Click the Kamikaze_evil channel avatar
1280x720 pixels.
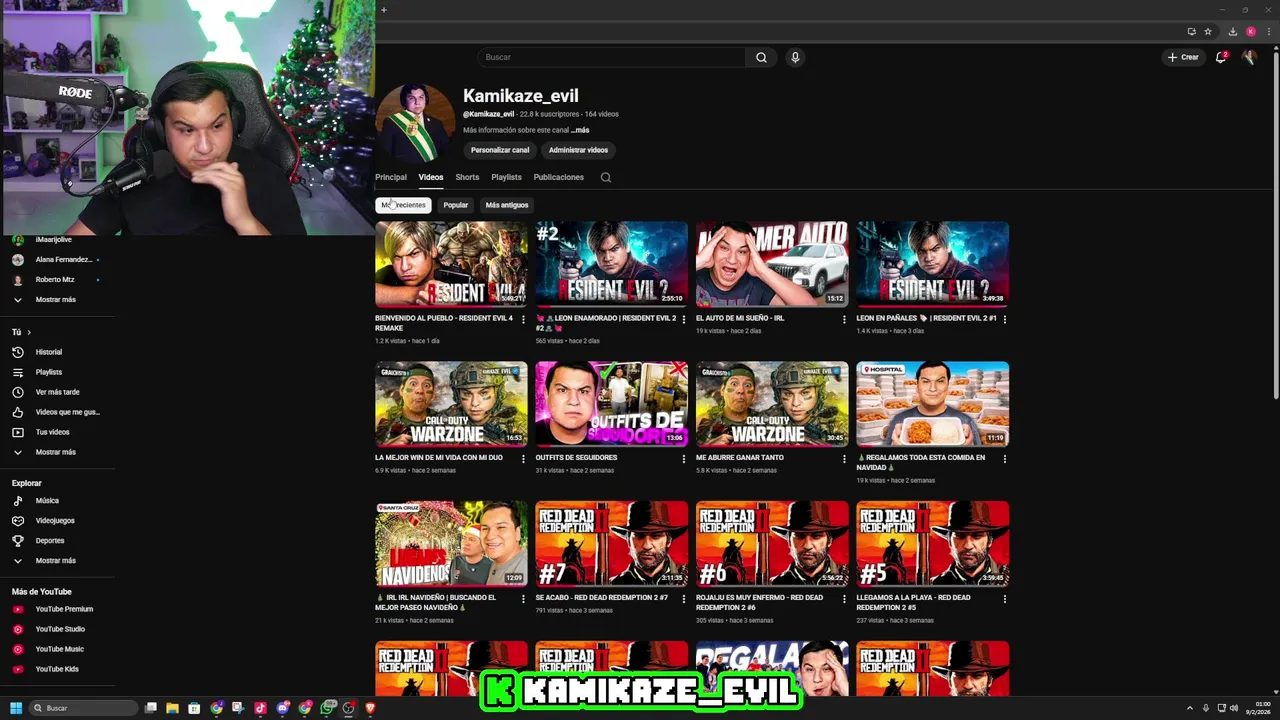(x=415, y=123)
